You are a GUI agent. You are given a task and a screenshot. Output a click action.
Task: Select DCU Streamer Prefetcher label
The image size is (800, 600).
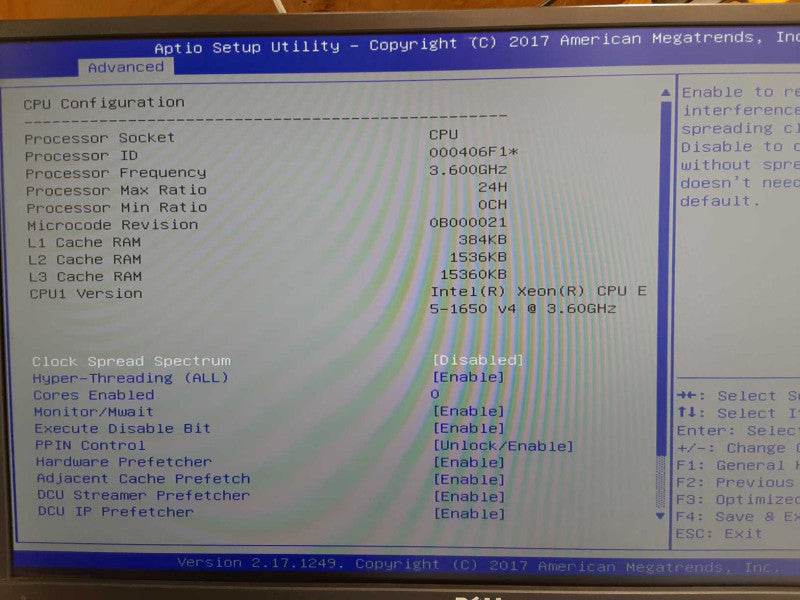(143, 495)
